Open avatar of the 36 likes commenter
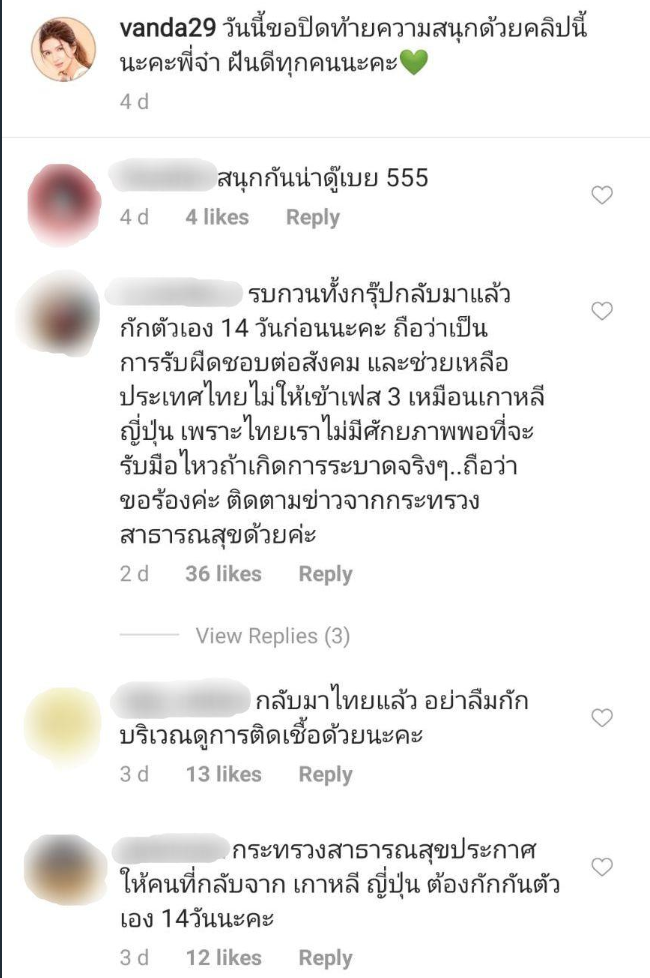Image resolution: width=650 pixels, height=978 pixels. pos(61,315)
